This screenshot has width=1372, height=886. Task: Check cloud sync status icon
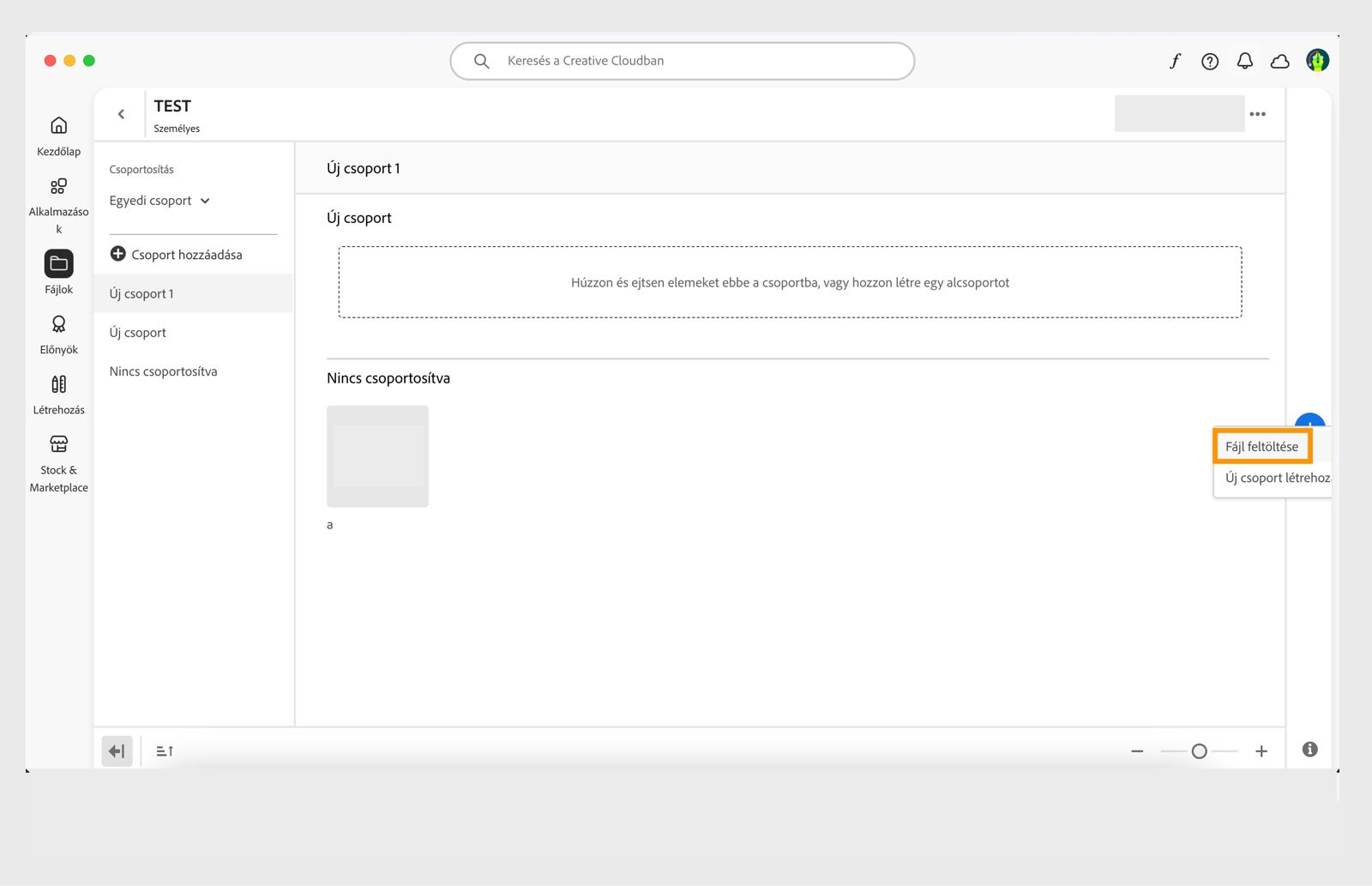point(1280,61)
